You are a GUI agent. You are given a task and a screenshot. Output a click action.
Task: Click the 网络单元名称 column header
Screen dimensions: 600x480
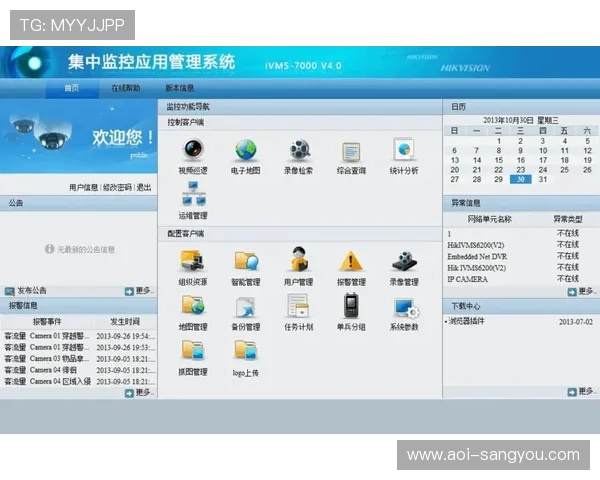tap(489, 219)
